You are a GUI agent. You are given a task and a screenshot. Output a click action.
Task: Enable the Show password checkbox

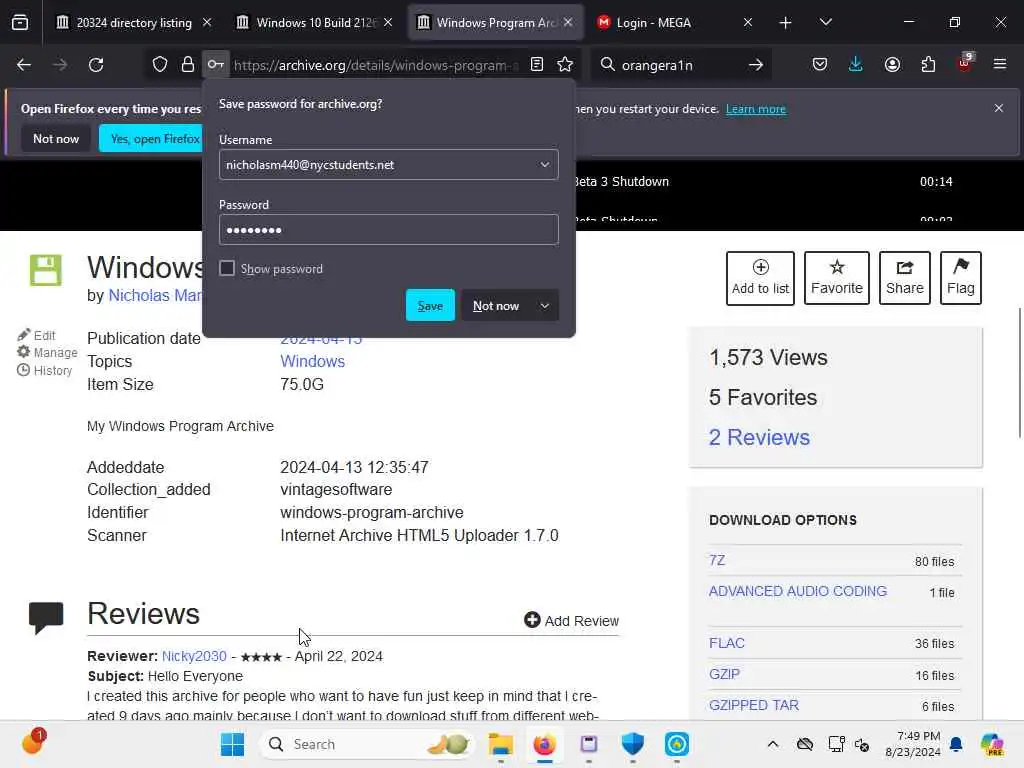tap(227, 268)
